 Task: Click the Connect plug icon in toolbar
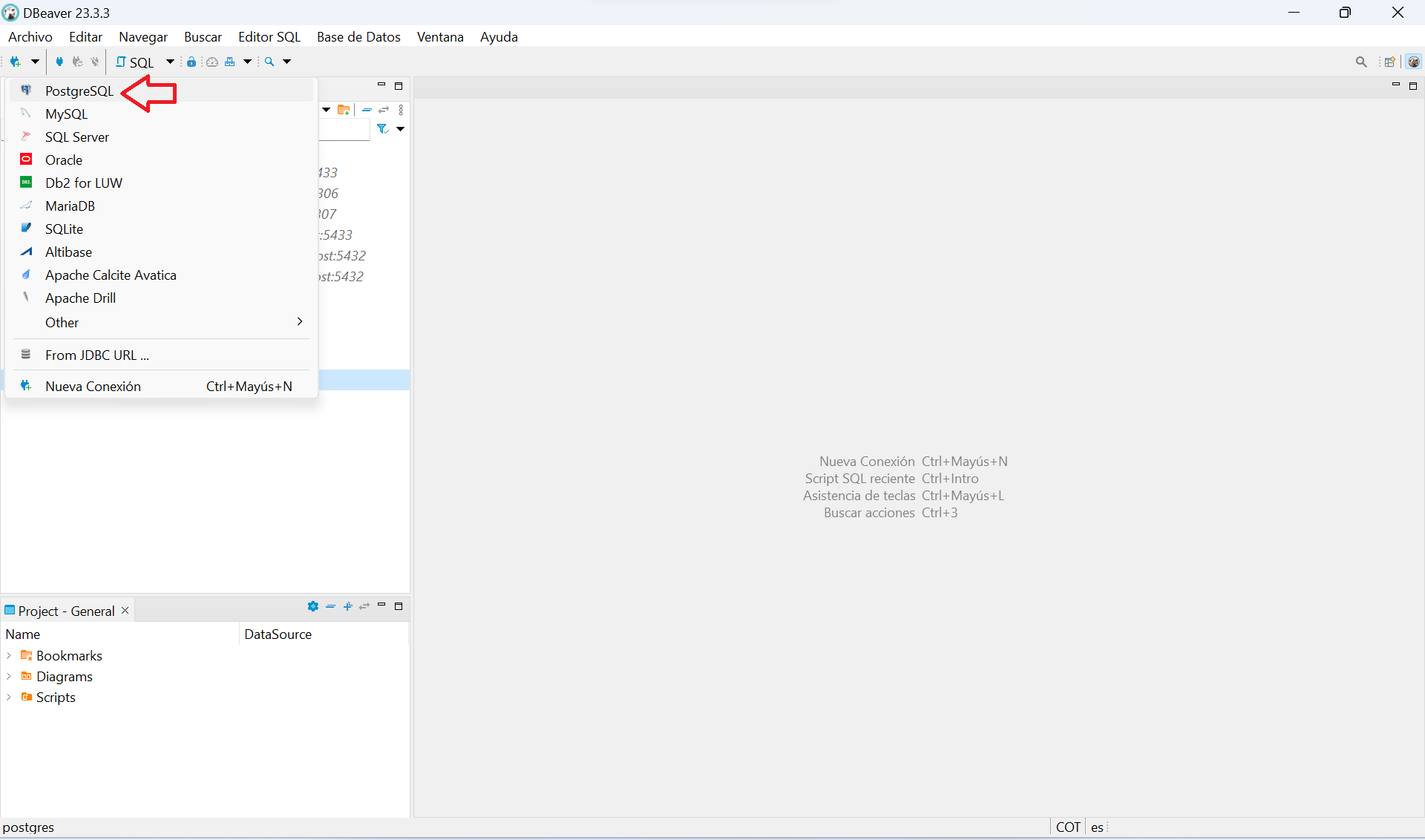pyautogui.click(x=59, y=62)
